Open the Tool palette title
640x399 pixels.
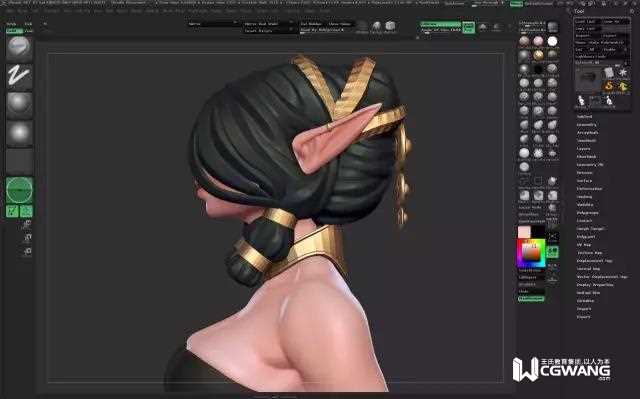click(x=579, y=11)
